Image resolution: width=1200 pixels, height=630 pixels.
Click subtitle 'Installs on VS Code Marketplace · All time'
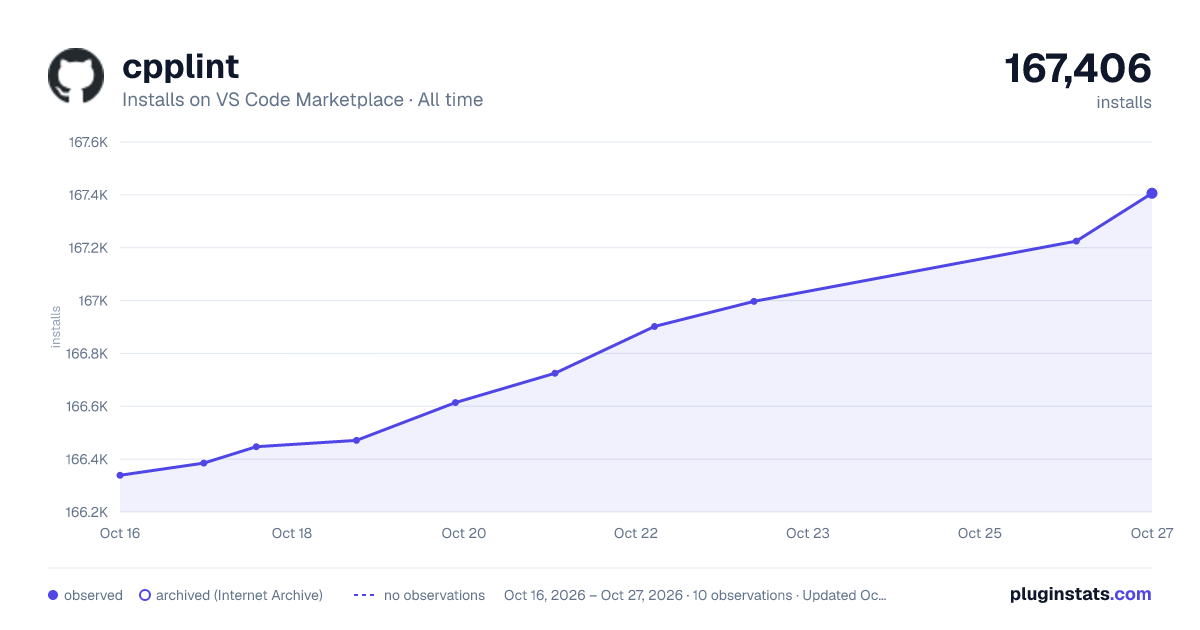pyautogui.click(x=303, y=100)
